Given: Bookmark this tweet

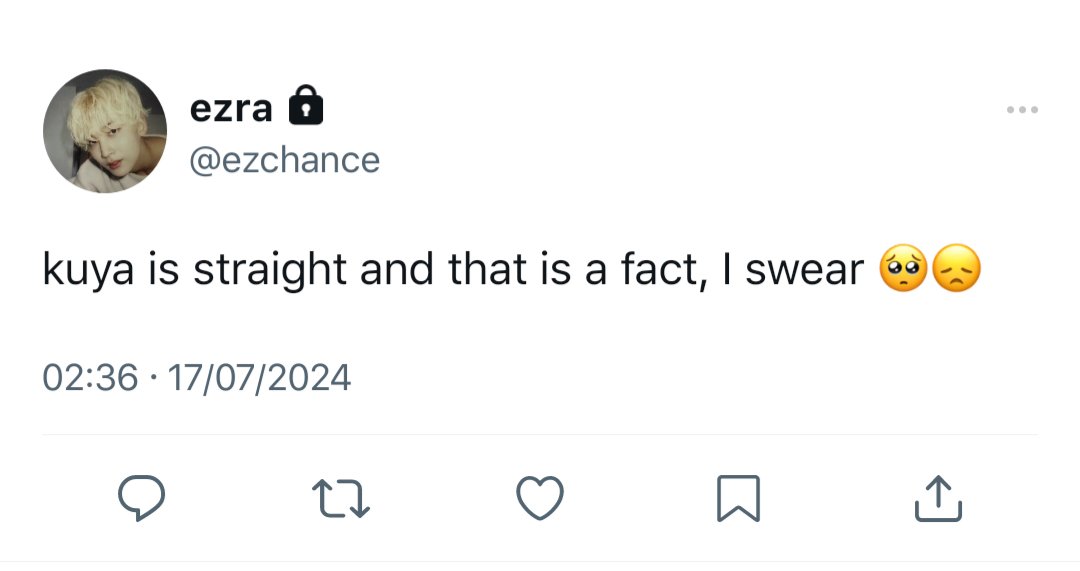Looking at the screenshot, I should pyautogui.click(x=739, y=498).
